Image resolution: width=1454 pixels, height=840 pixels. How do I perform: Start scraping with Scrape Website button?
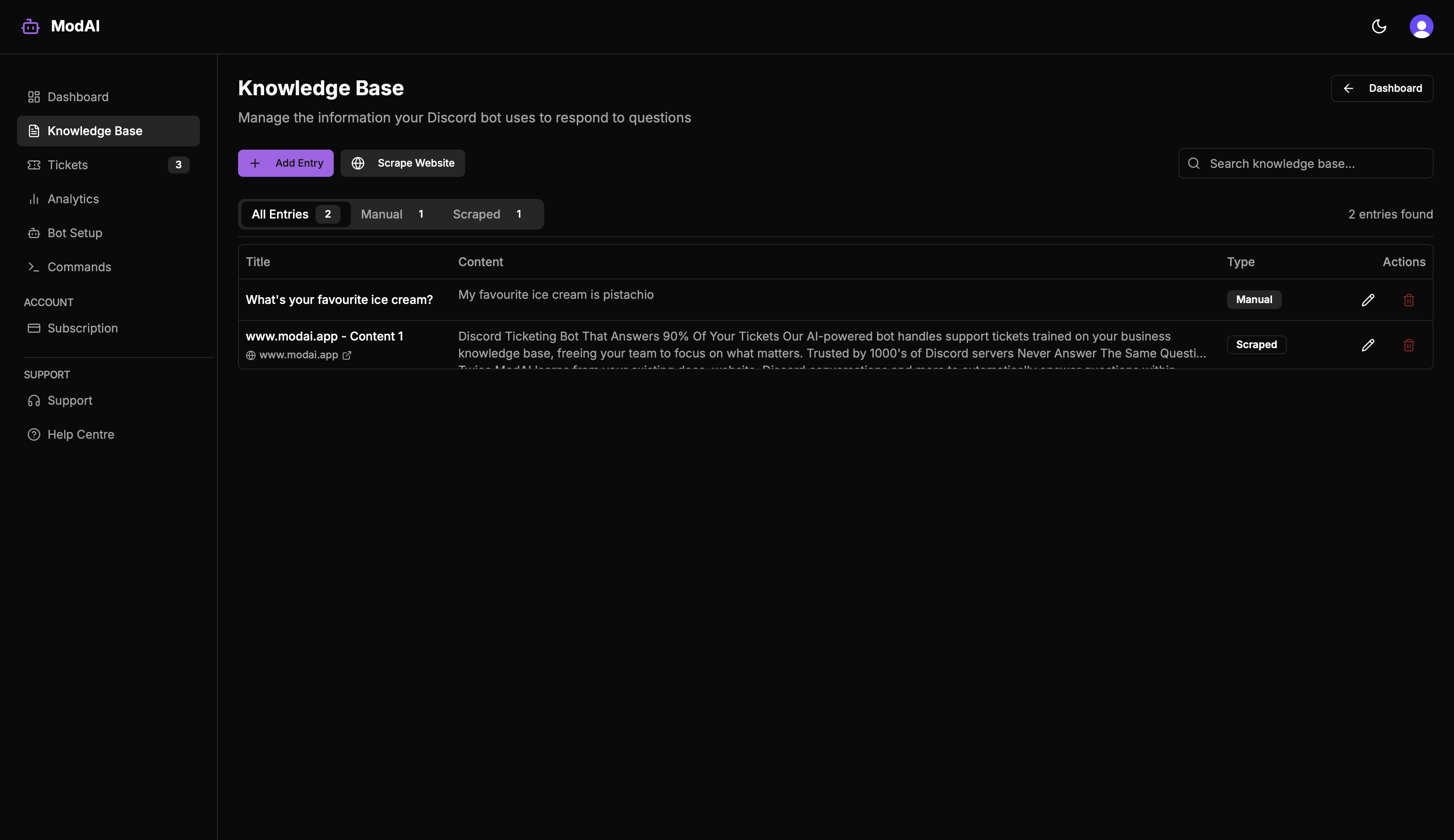click(x=402, y=163)
